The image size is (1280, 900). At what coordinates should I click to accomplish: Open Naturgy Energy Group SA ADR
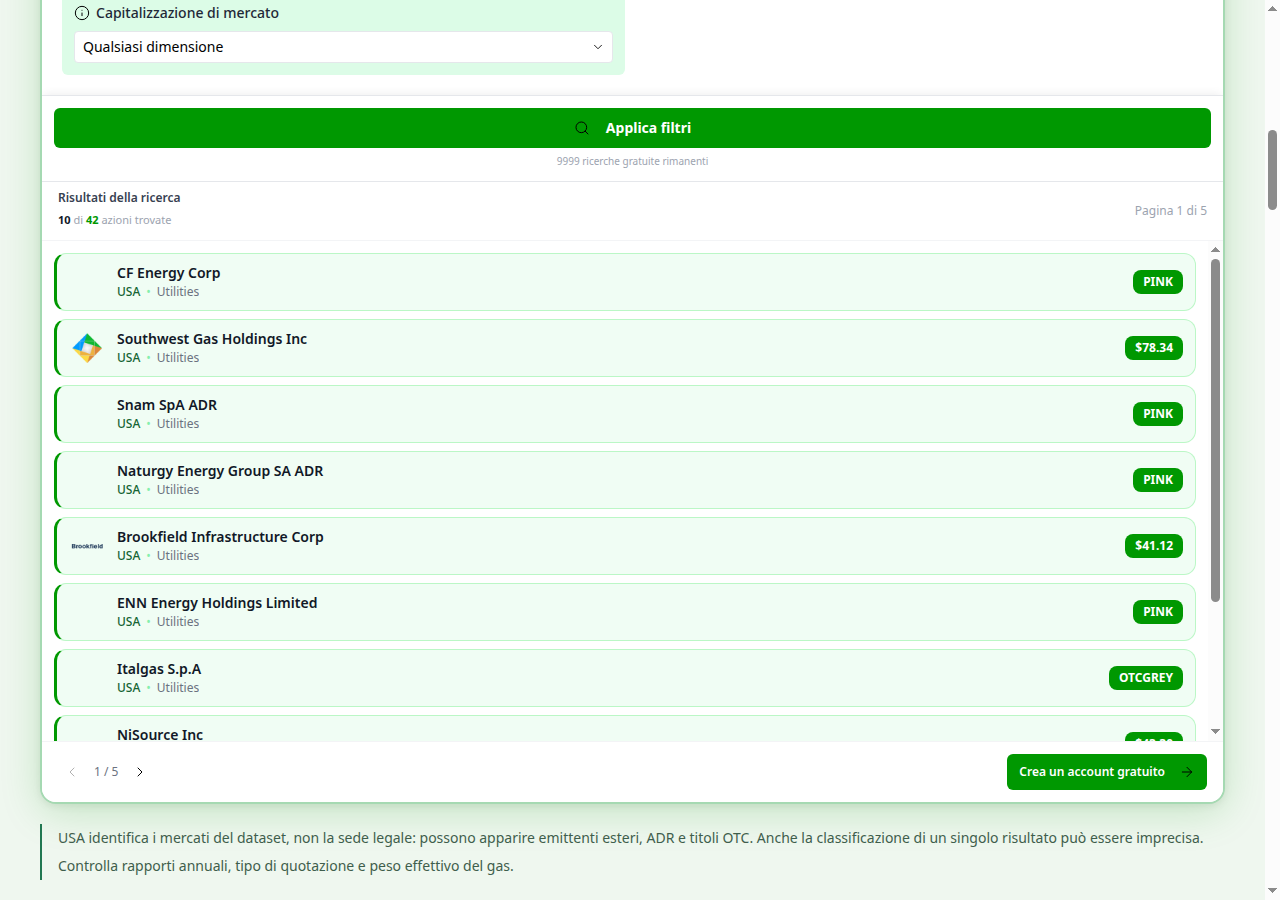click(x=625, y=480)
